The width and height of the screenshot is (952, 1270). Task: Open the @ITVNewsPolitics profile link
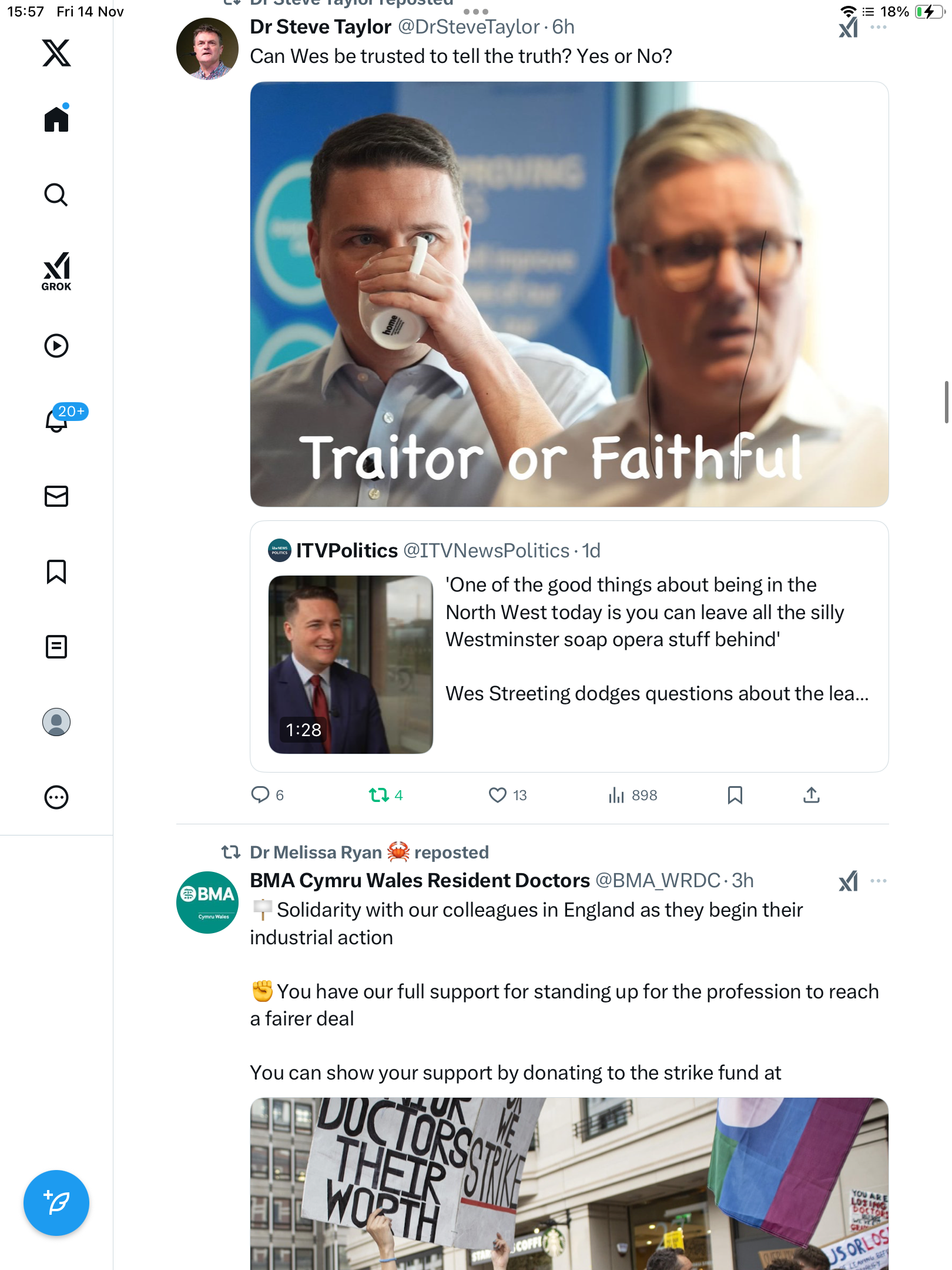tap(486, 550)
